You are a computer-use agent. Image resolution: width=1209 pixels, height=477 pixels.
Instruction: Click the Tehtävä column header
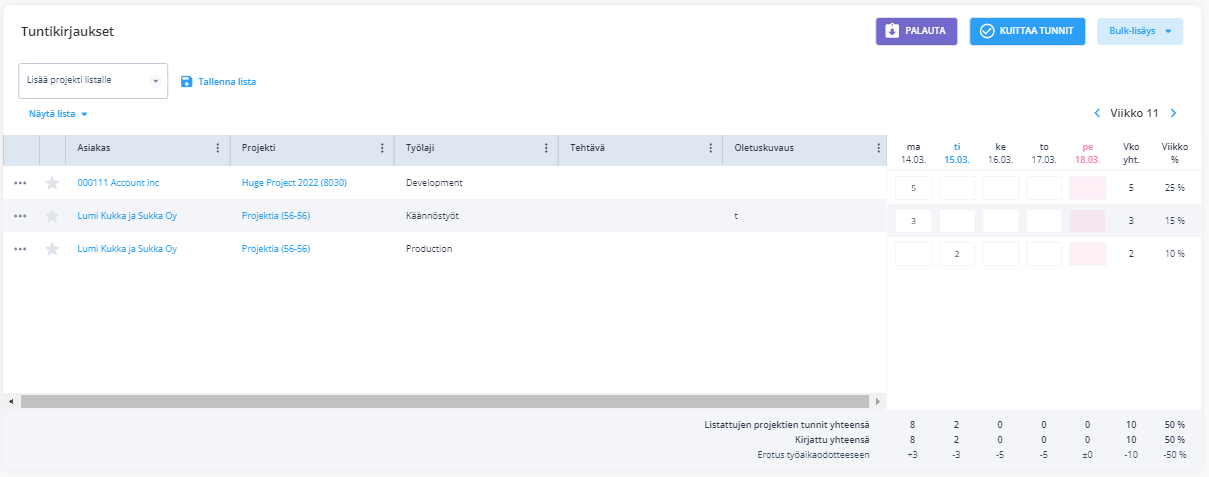[640, 148]
